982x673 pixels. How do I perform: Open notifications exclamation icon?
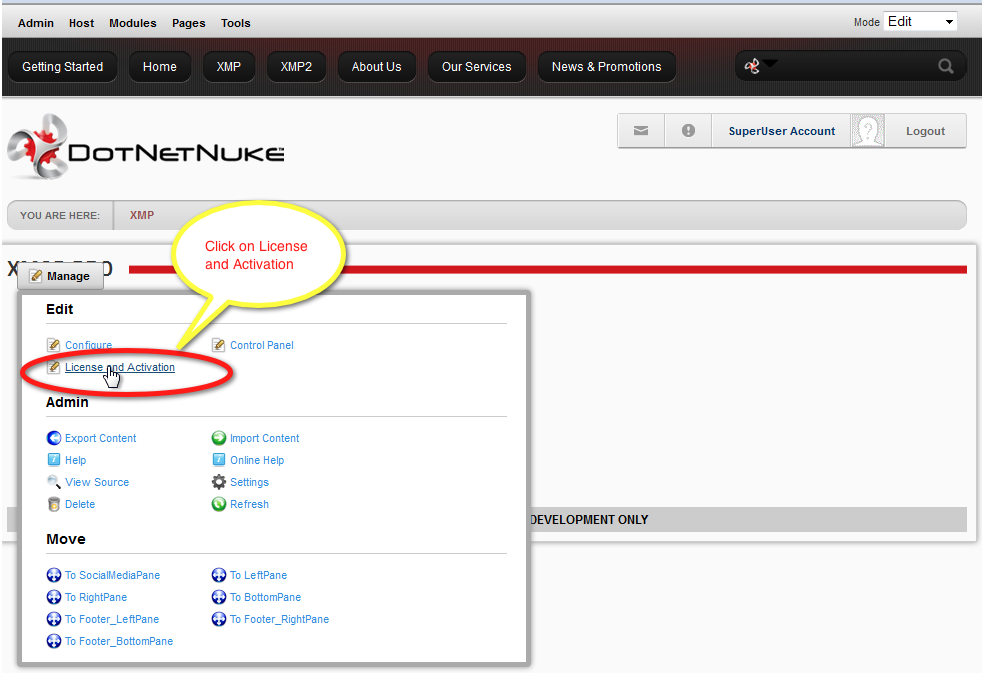pos(688,131)
